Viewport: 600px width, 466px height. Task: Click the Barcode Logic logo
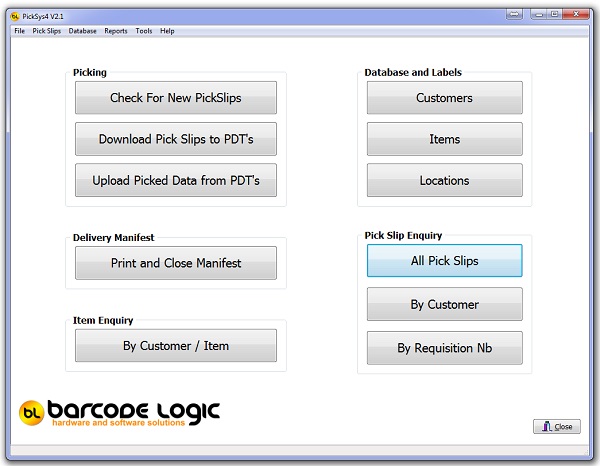point(120,412)
